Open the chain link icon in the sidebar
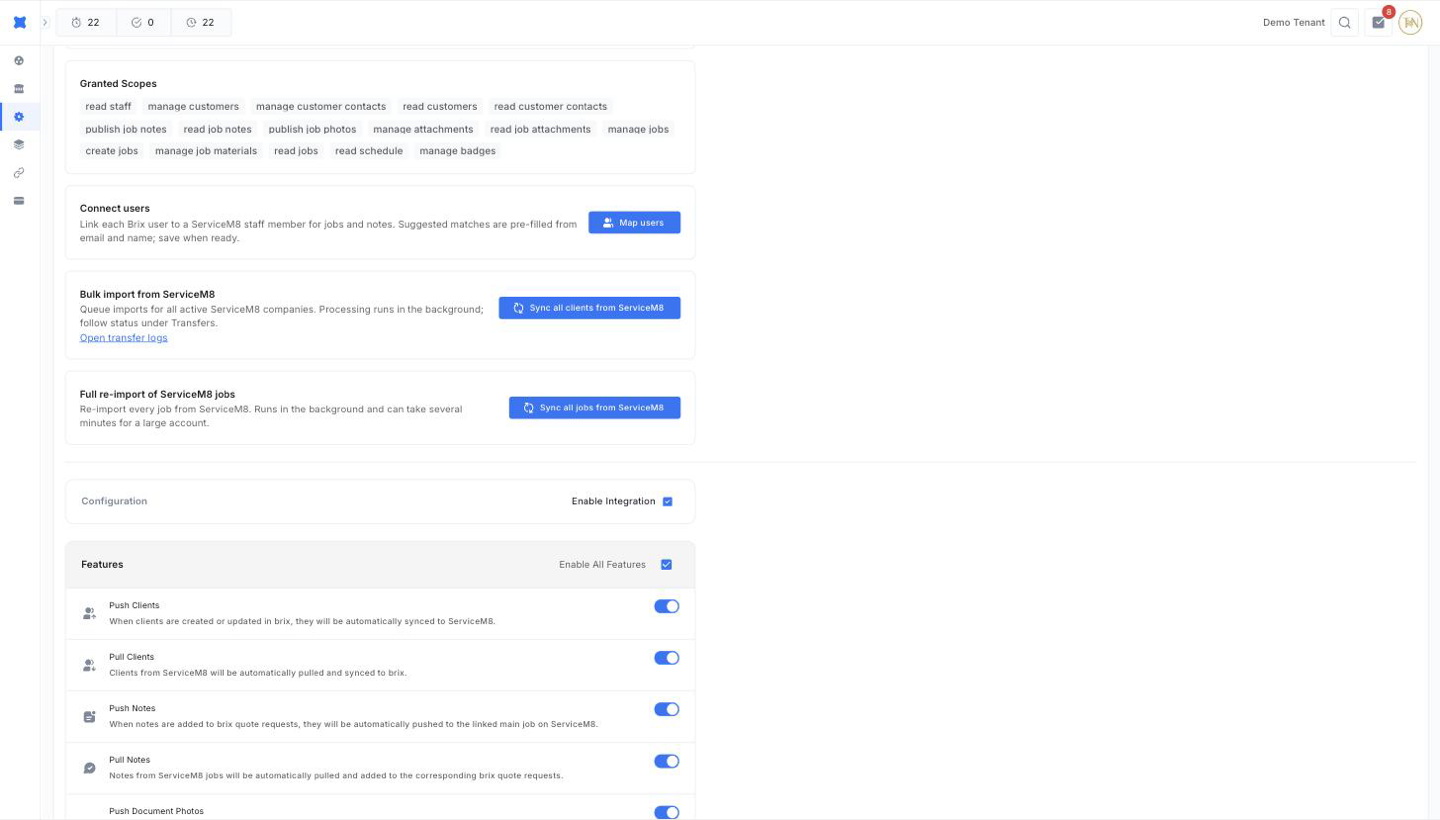 [19, 173]
